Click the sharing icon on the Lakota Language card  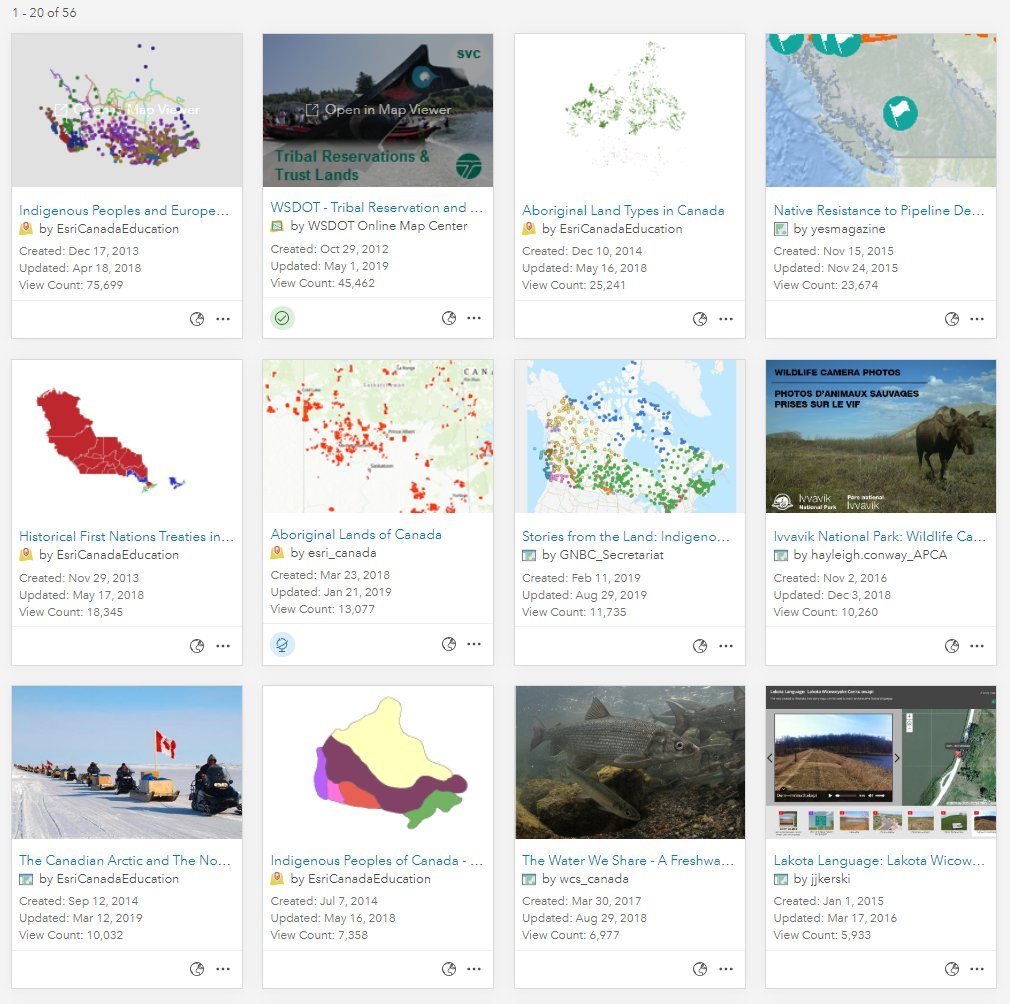[x=951, y=969]
